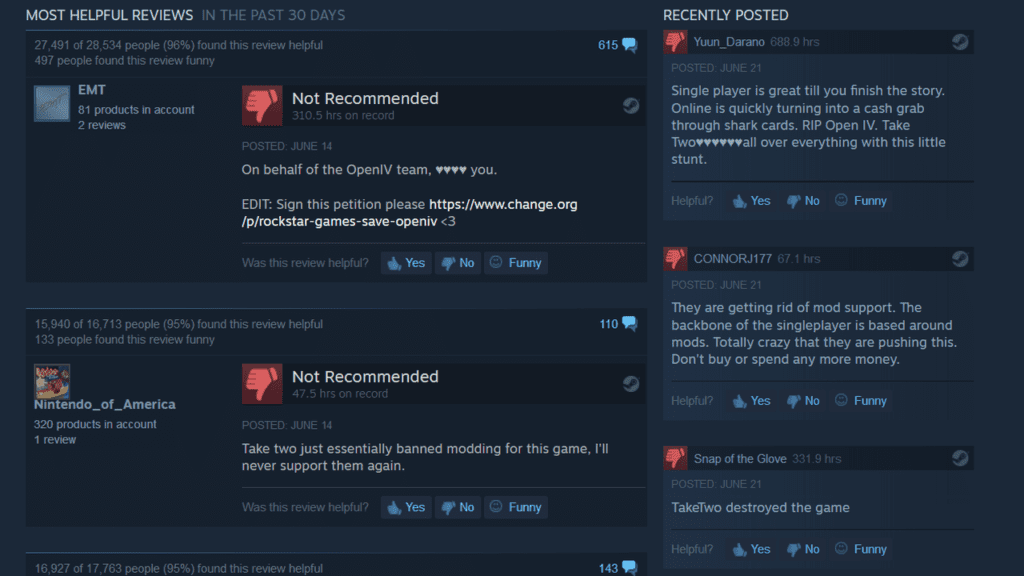Screen dimensions: 1024x576
Task: Open Yuun_Darano's profile name
Action: [729, 42]
